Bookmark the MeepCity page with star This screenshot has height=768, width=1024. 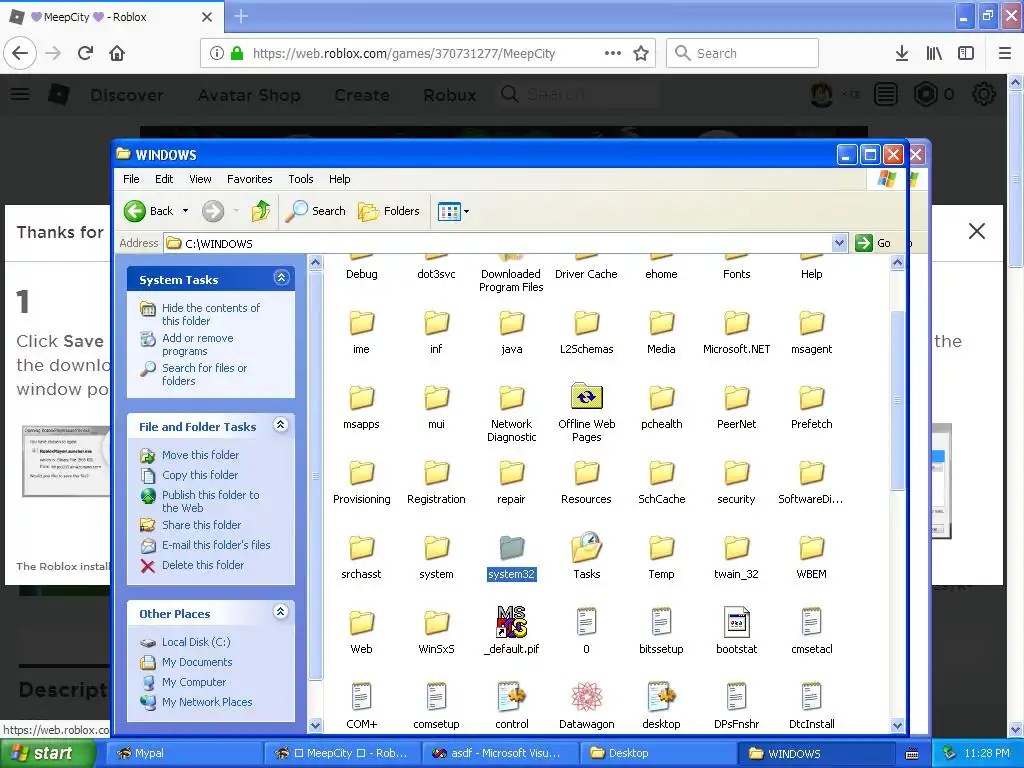tap(641, 53)
